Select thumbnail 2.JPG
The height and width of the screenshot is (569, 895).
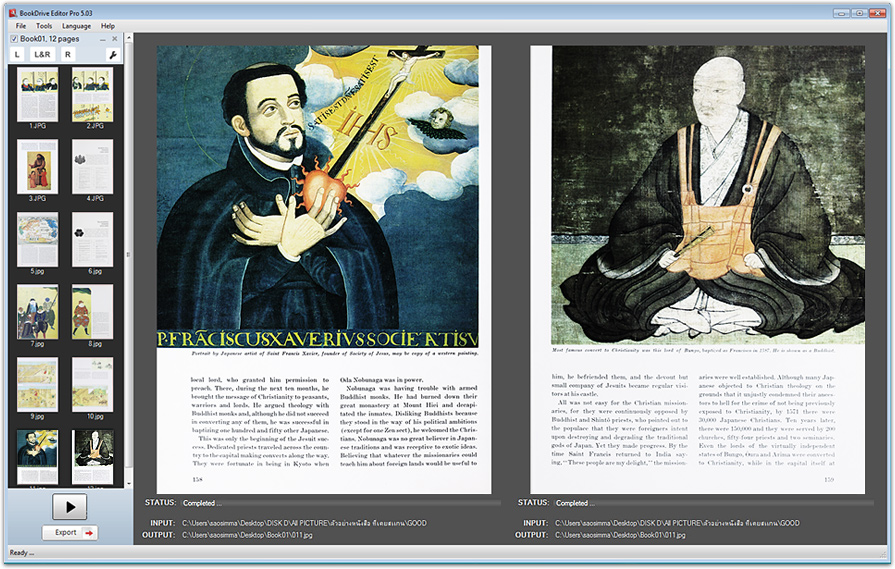pyautogui.click(x=92, y=95)
